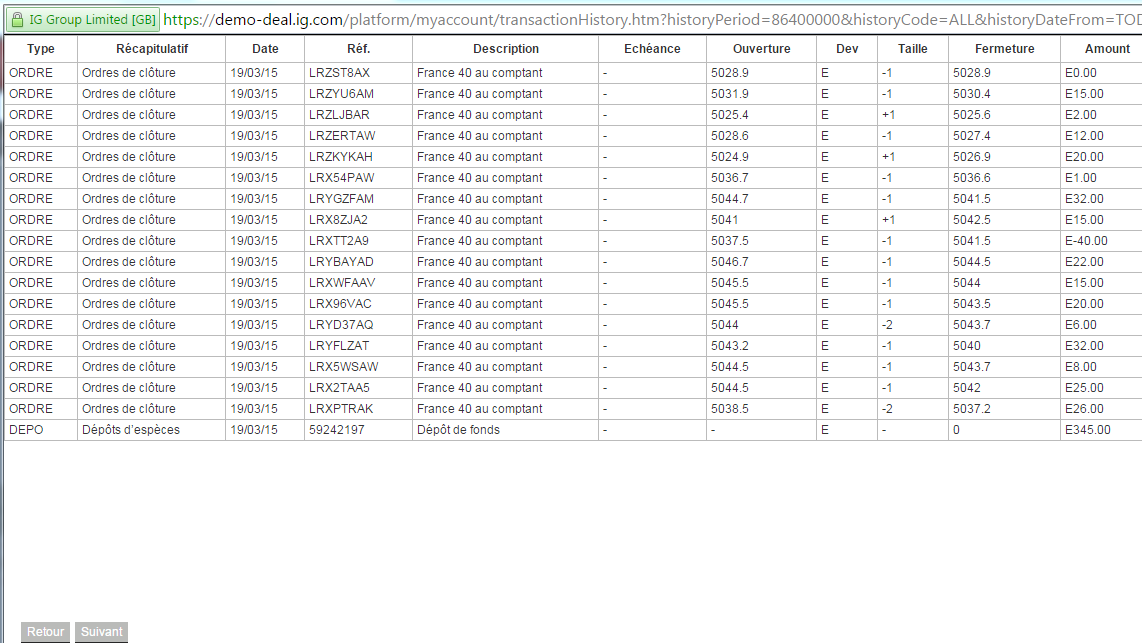Click the demo-deal.ig.com URL address field
Screen dimensions: 1142x643
652,20
